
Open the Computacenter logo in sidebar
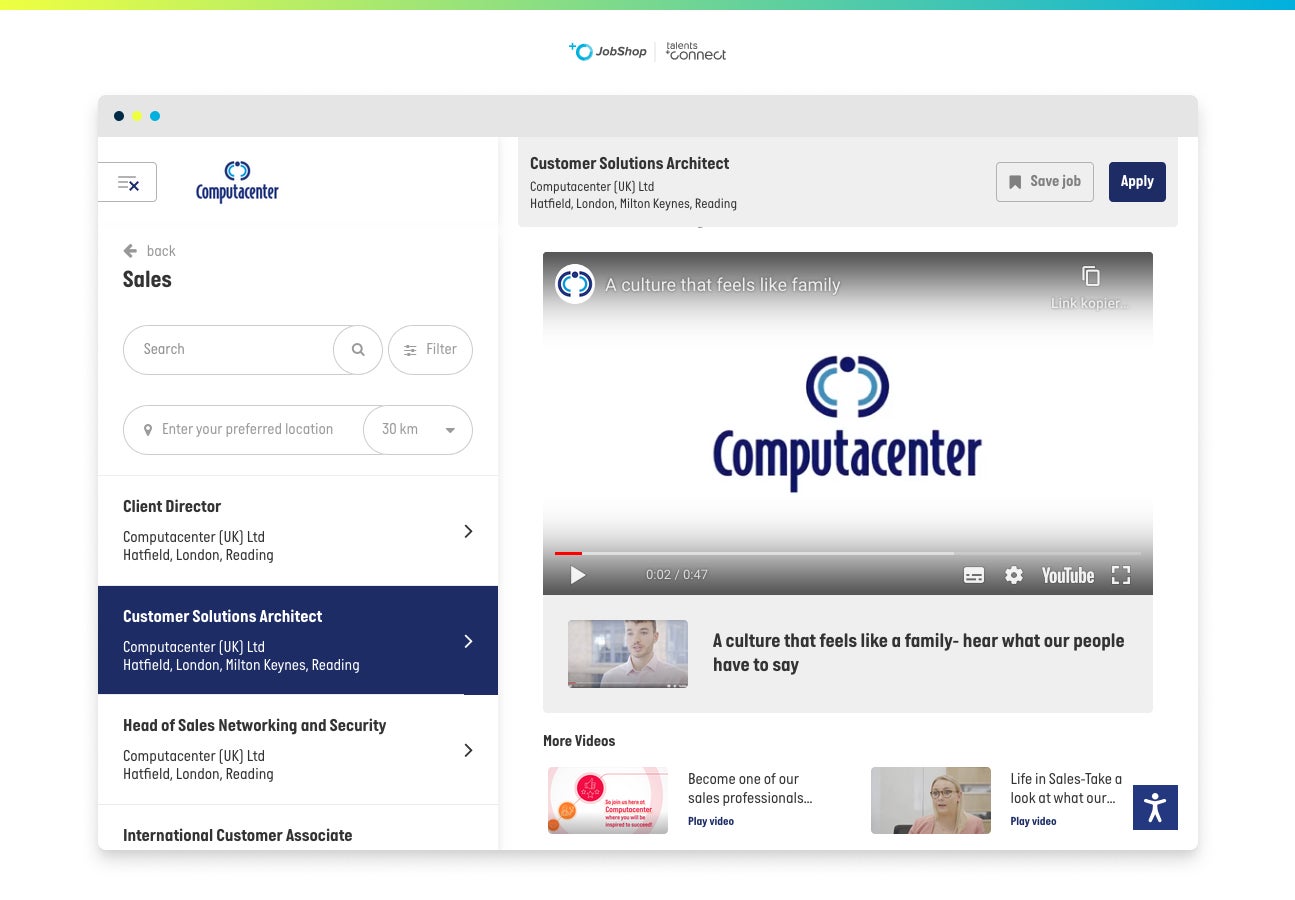237,182
